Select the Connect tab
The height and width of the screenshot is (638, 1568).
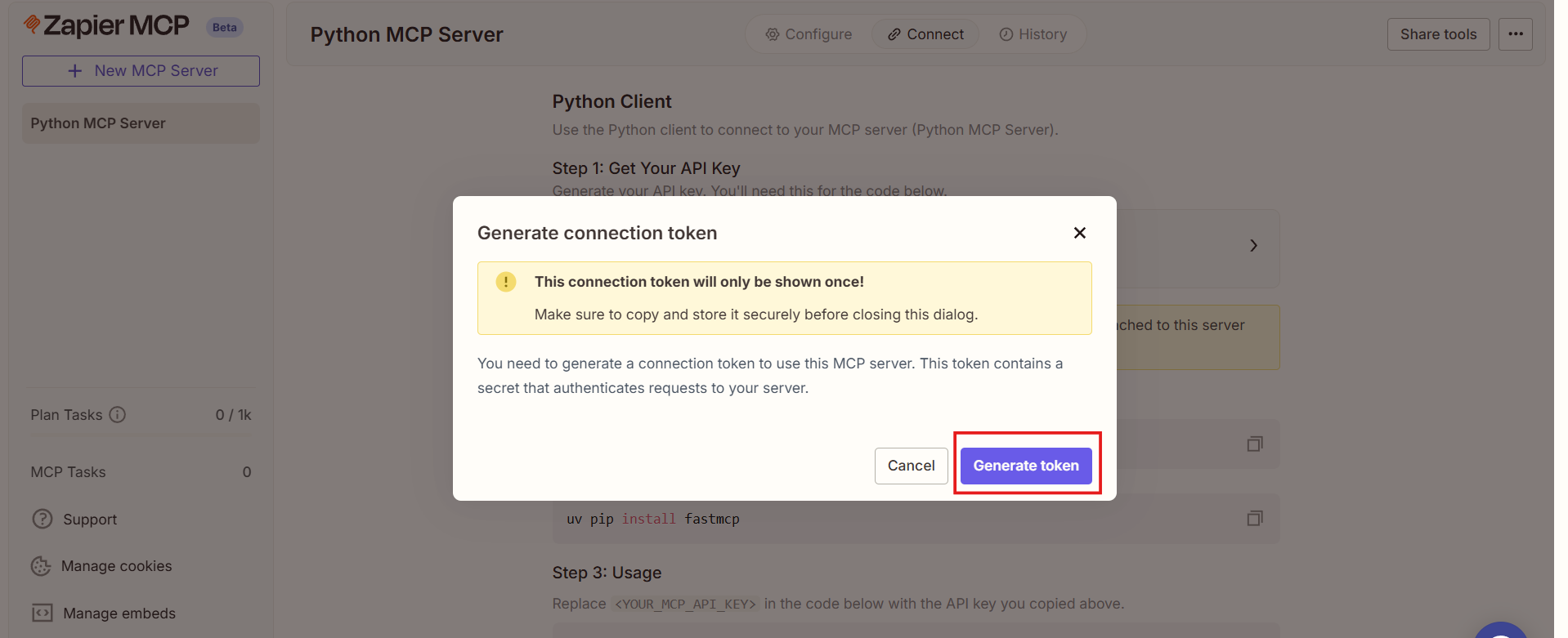[925, 34]
